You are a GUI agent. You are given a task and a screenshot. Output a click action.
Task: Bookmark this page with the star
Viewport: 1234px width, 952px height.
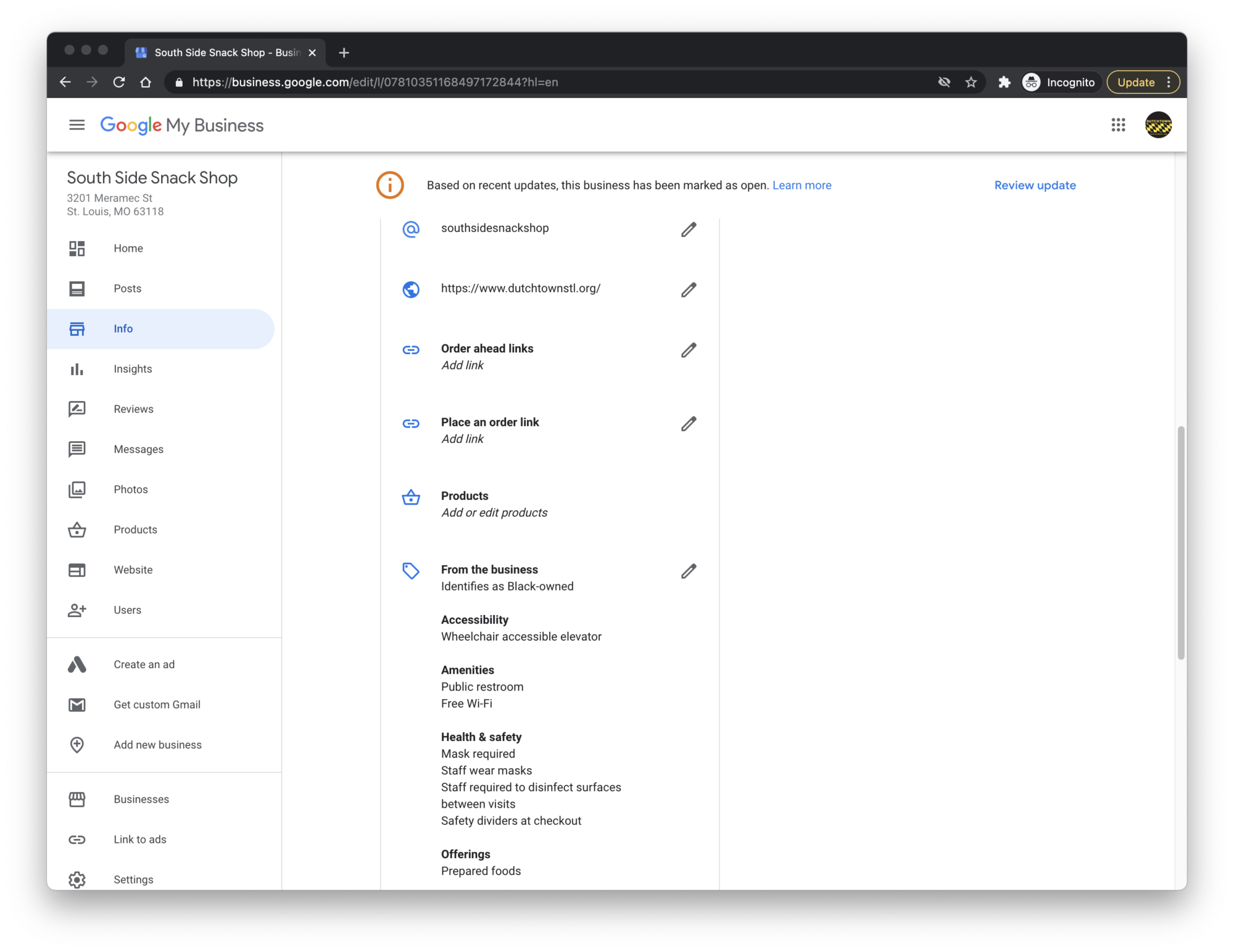click(x=971, y=82)
